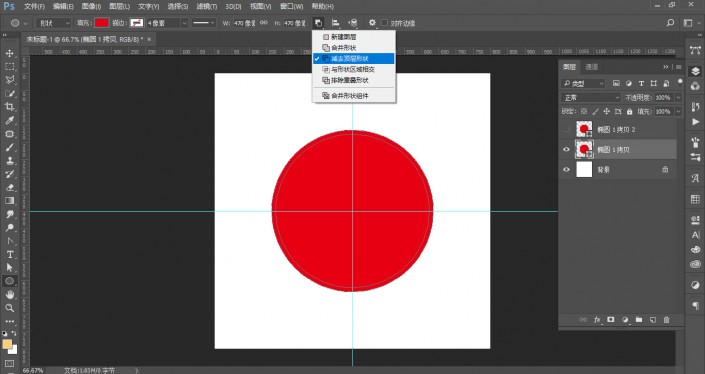Create new layer icon in Layers panel
705x374 pixels.
(x=652, y=320)
